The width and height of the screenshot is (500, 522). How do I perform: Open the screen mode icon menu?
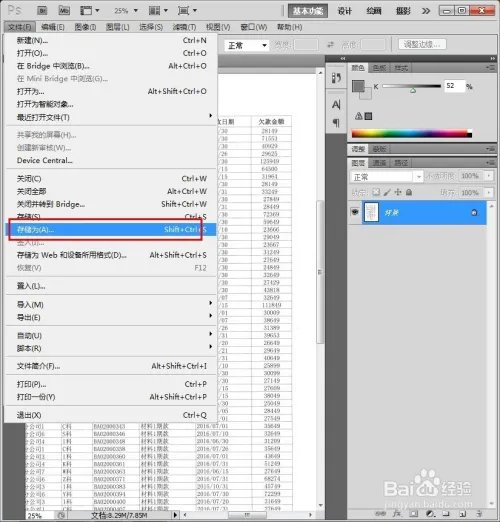click(x=187, y=11)
